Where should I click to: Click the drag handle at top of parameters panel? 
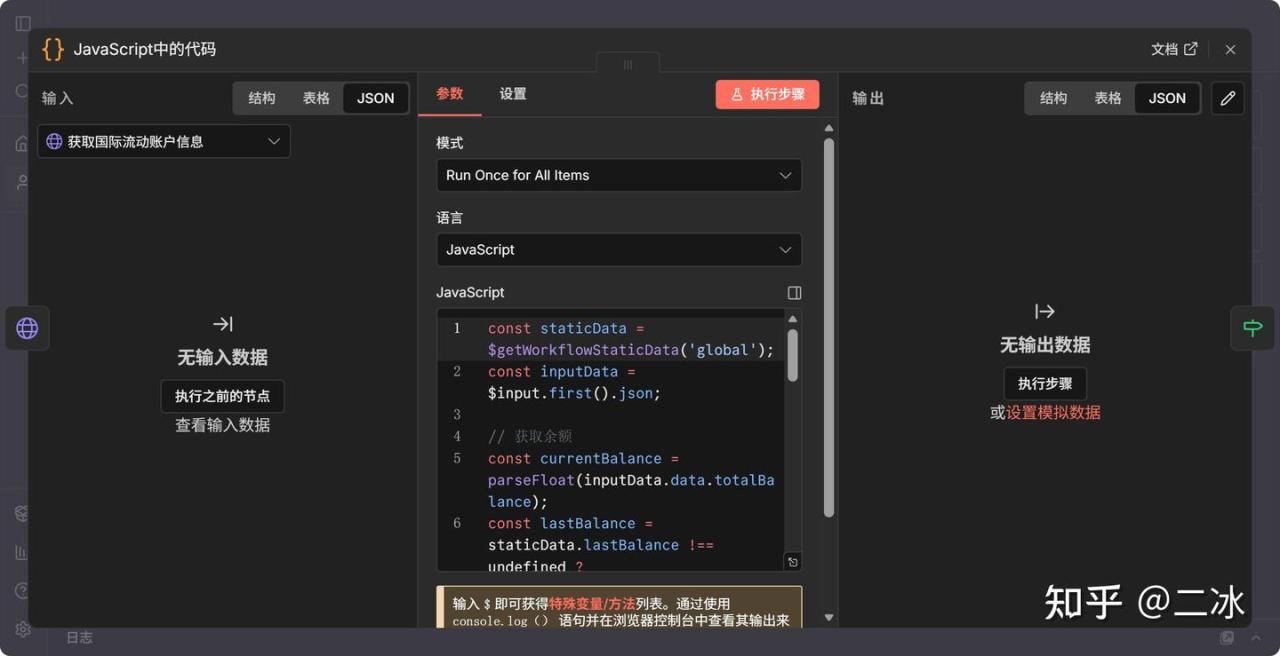(x=628, y=65)
